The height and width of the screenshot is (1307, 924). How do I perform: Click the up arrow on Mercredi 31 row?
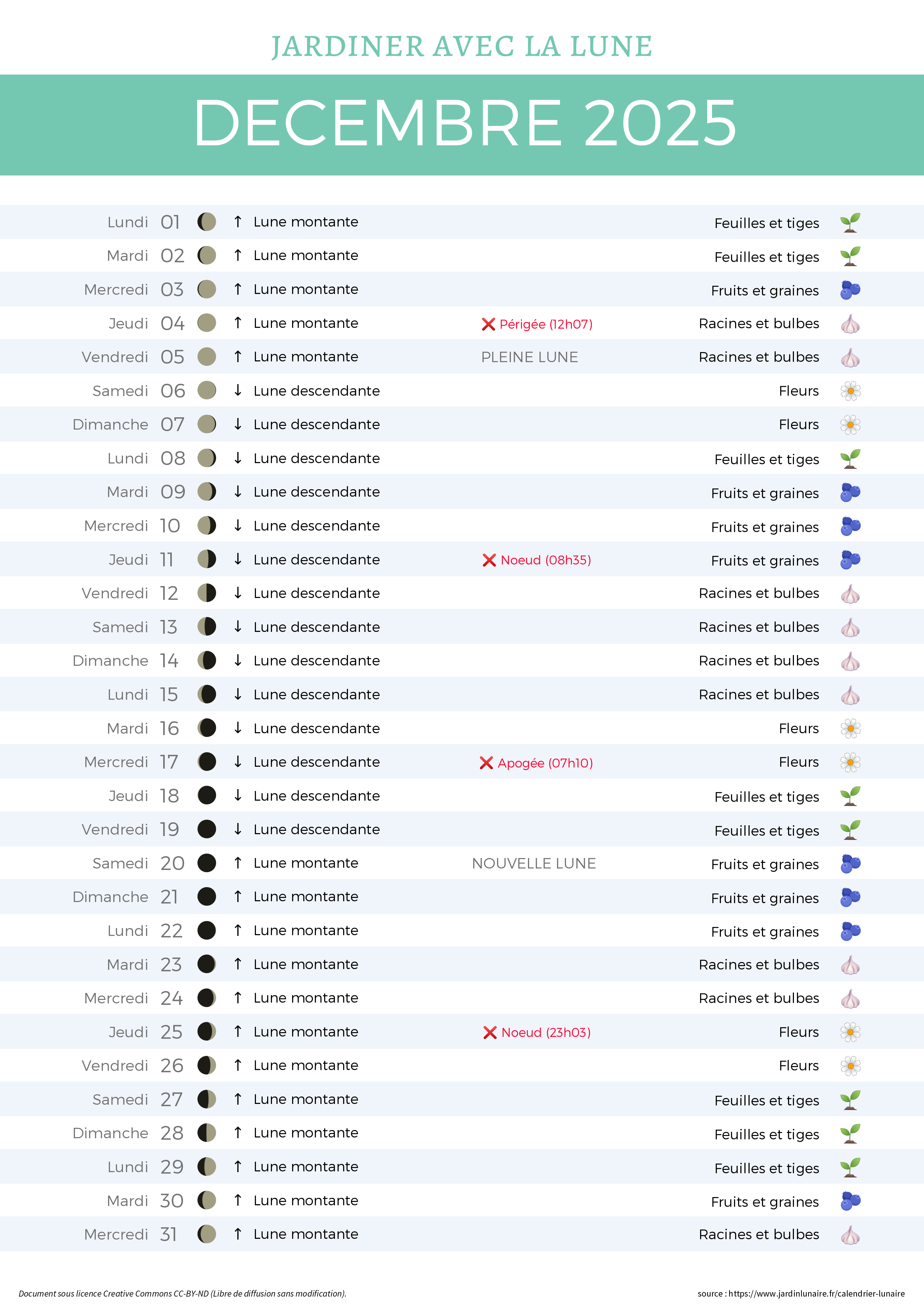click(x=238, y=1234)
